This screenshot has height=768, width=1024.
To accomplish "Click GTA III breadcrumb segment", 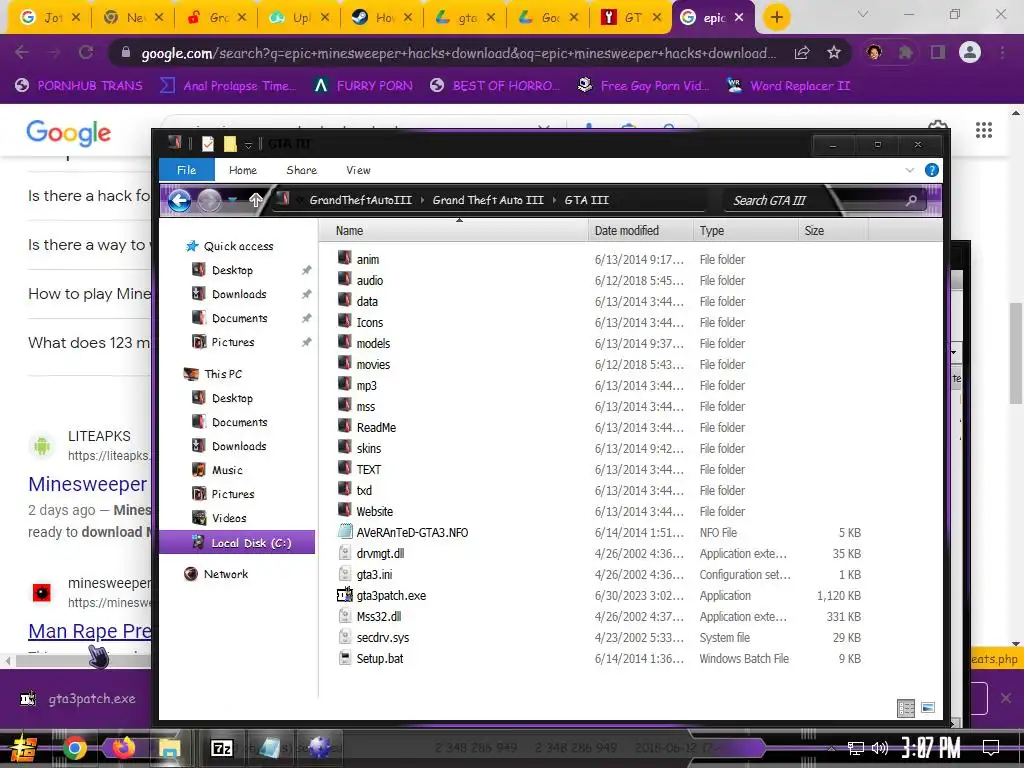I will (586, 200).
